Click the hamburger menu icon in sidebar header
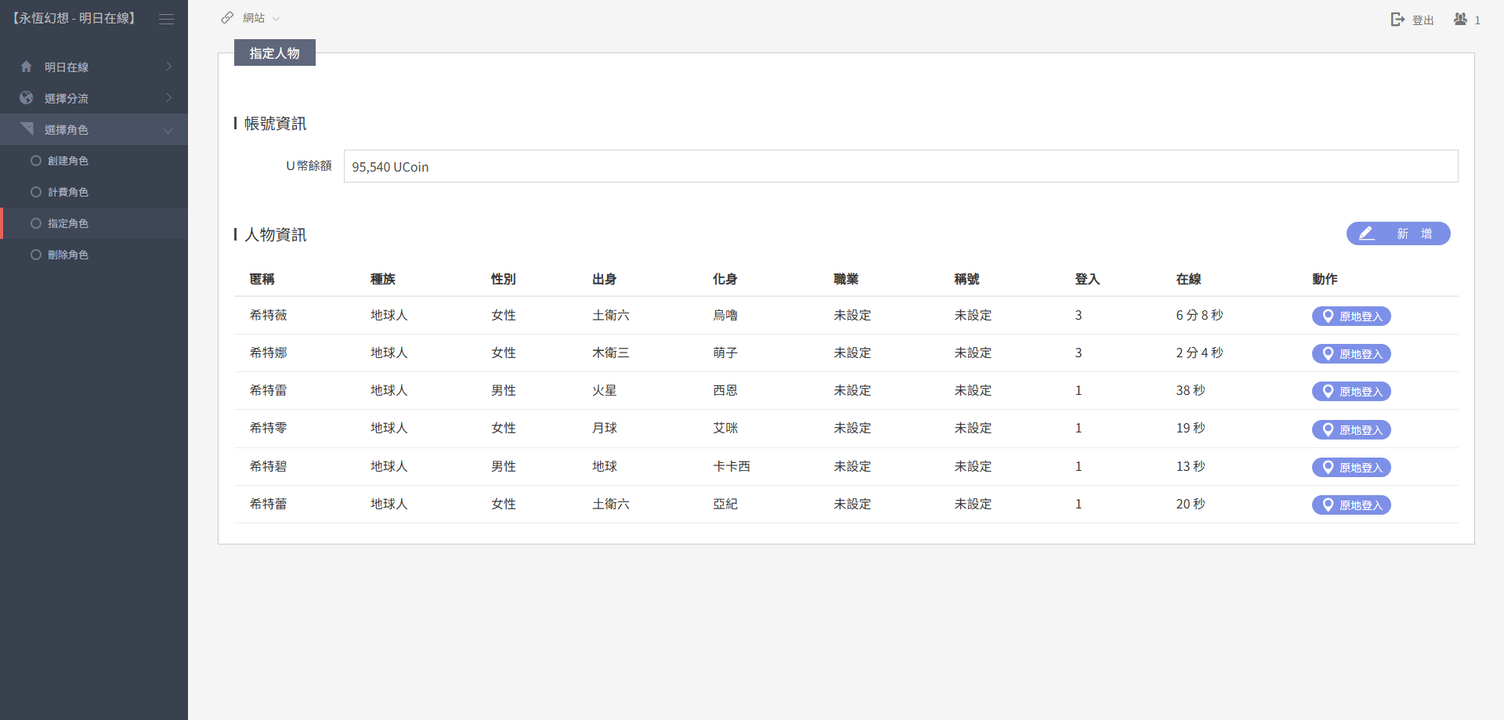Viewport: 1504px width, 720px height. point(166,19)
